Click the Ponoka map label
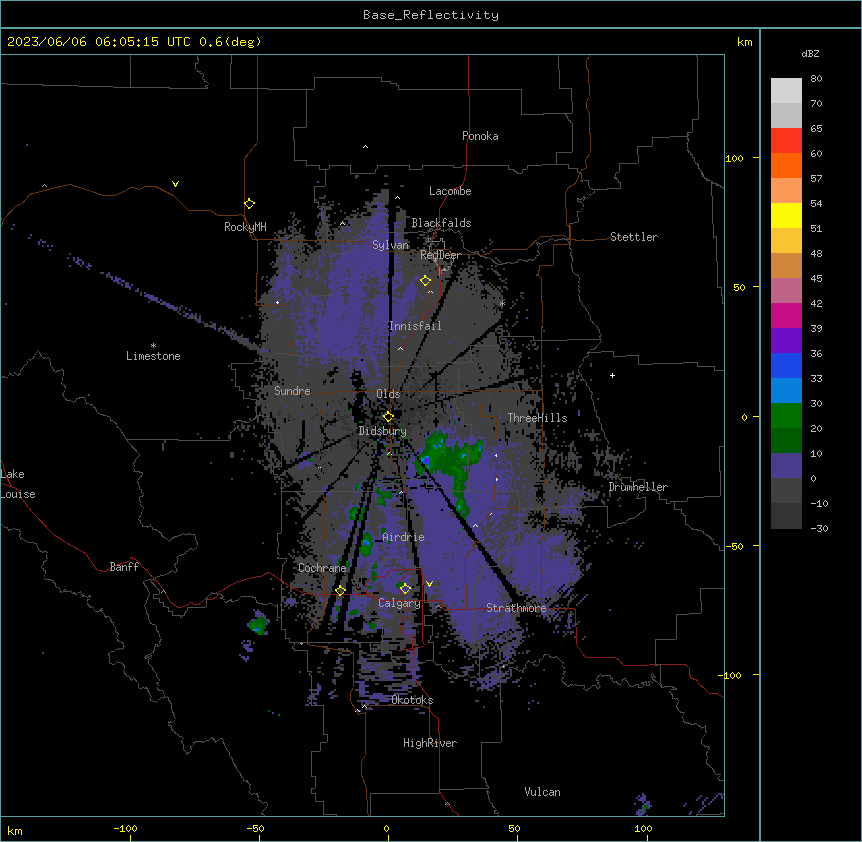Viewport: 862px width, 842px height. [x=480, y=136]
